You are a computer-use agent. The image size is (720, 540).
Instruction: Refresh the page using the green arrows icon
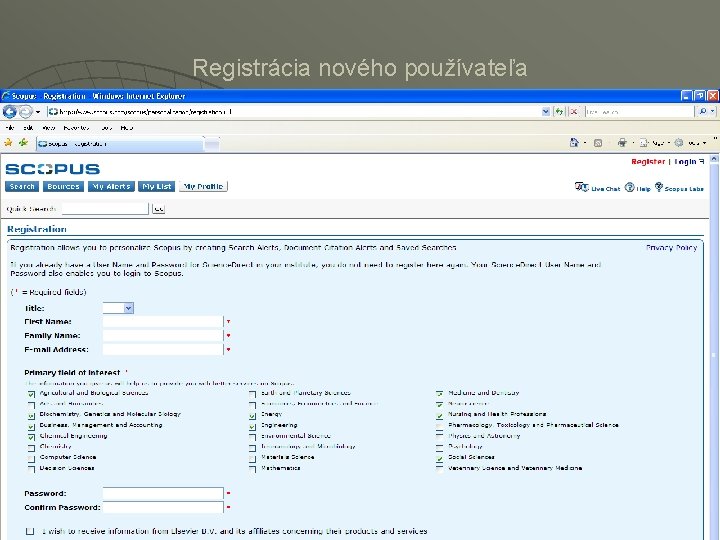(x=559, y=112)
